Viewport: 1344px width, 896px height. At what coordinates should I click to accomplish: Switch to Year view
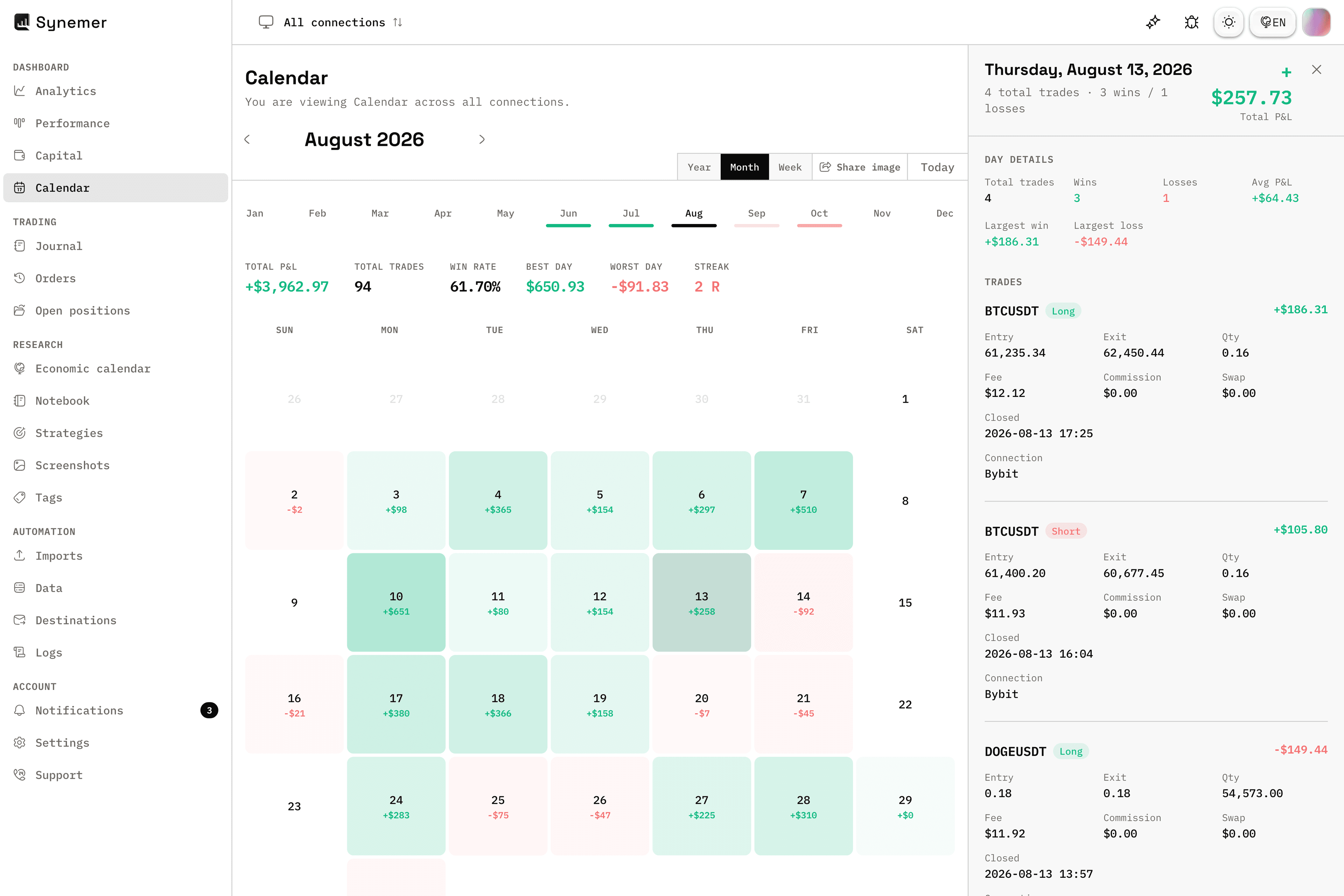point(699,167)
